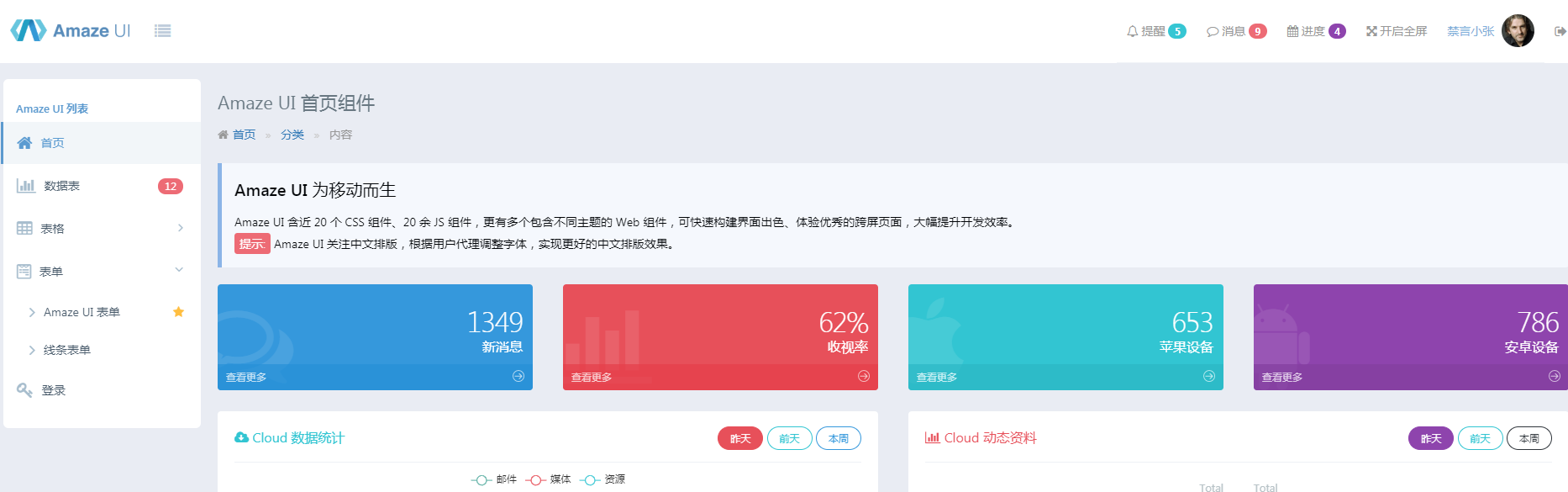Toggle the sidebar list icon
This screenshot has height=492, width=1568.
pyautogui.click(x=163, y=31)
